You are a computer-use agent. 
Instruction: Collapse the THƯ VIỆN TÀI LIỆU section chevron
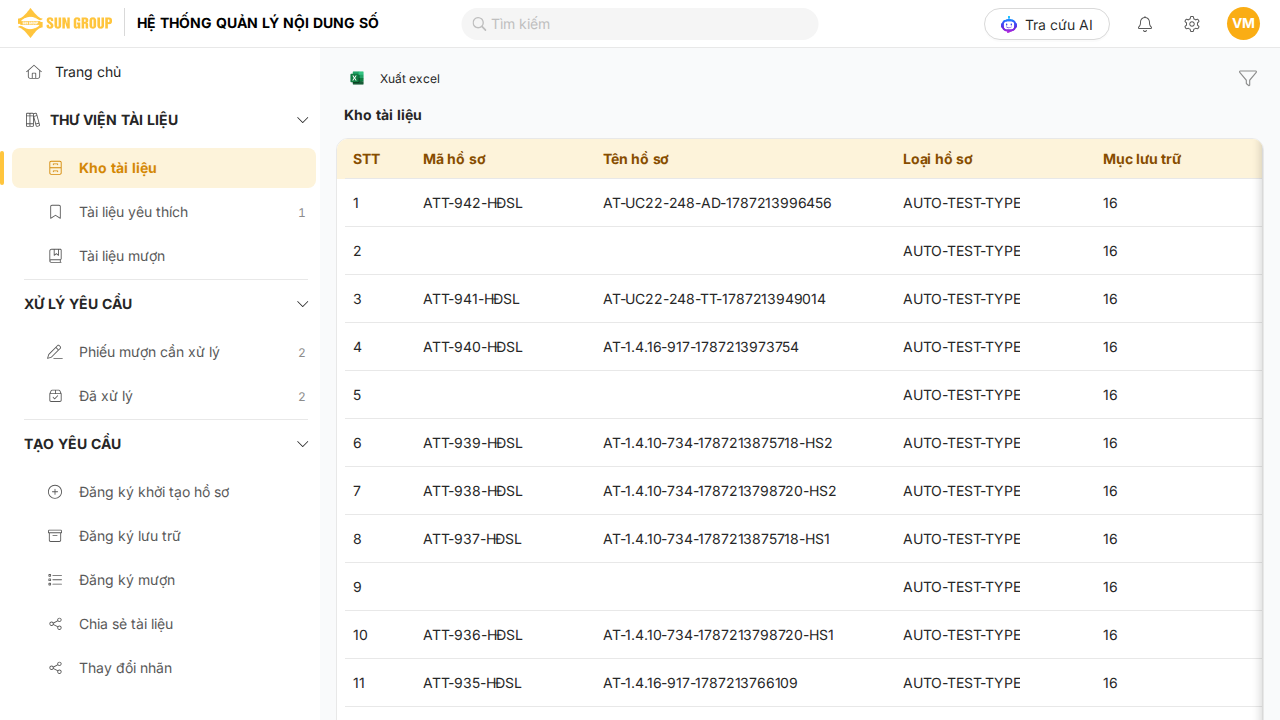(303, 120)
